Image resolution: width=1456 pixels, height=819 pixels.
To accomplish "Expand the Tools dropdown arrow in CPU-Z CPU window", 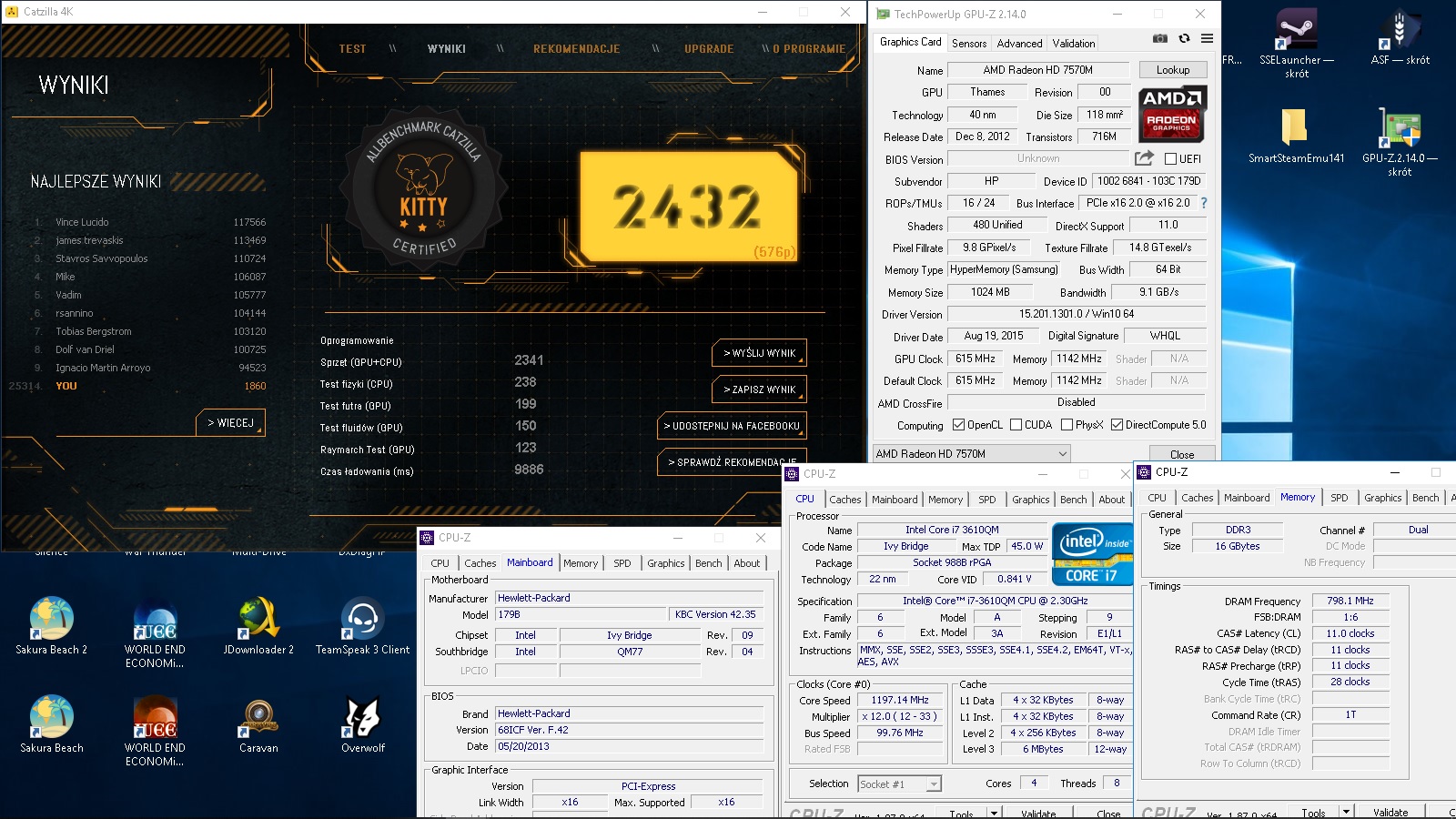I will point(994,814).
